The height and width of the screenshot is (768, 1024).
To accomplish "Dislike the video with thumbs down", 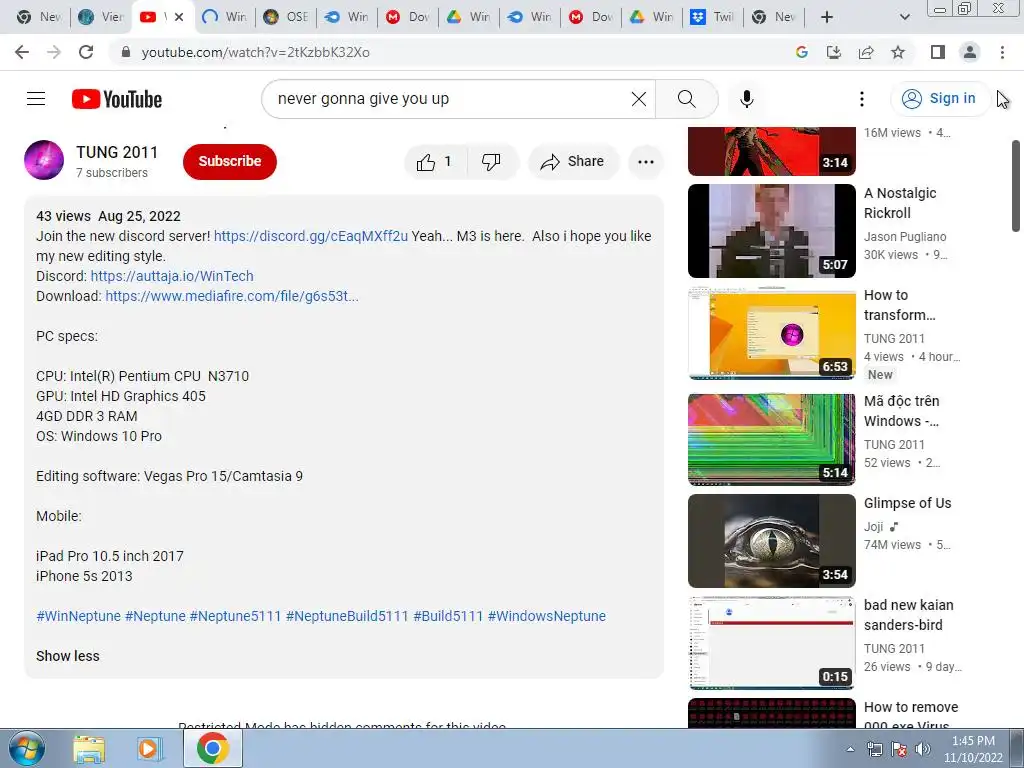I will (x=492, y=162).
